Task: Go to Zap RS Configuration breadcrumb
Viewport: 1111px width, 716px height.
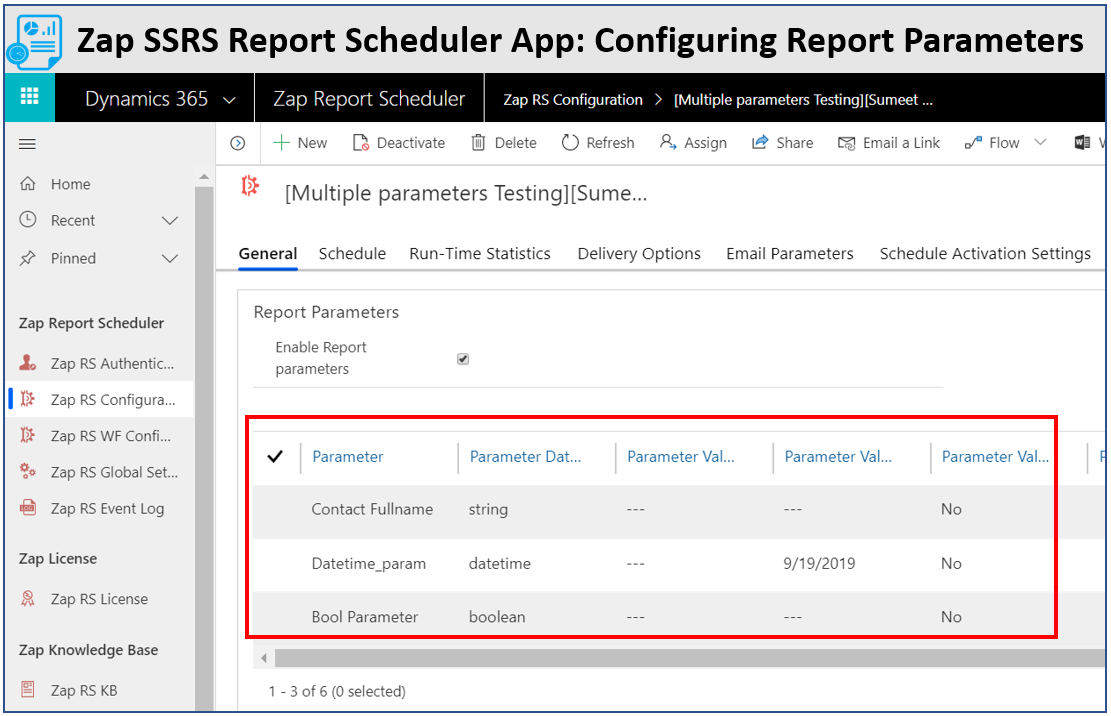Action: pos(573,100)
